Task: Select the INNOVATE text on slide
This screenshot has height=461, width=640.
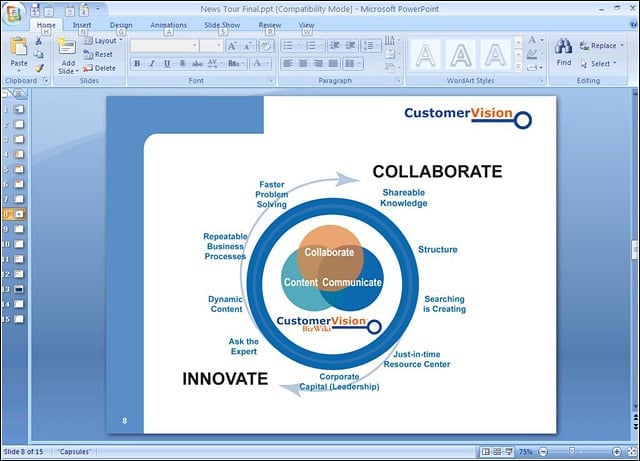Action: pos(225,379)
